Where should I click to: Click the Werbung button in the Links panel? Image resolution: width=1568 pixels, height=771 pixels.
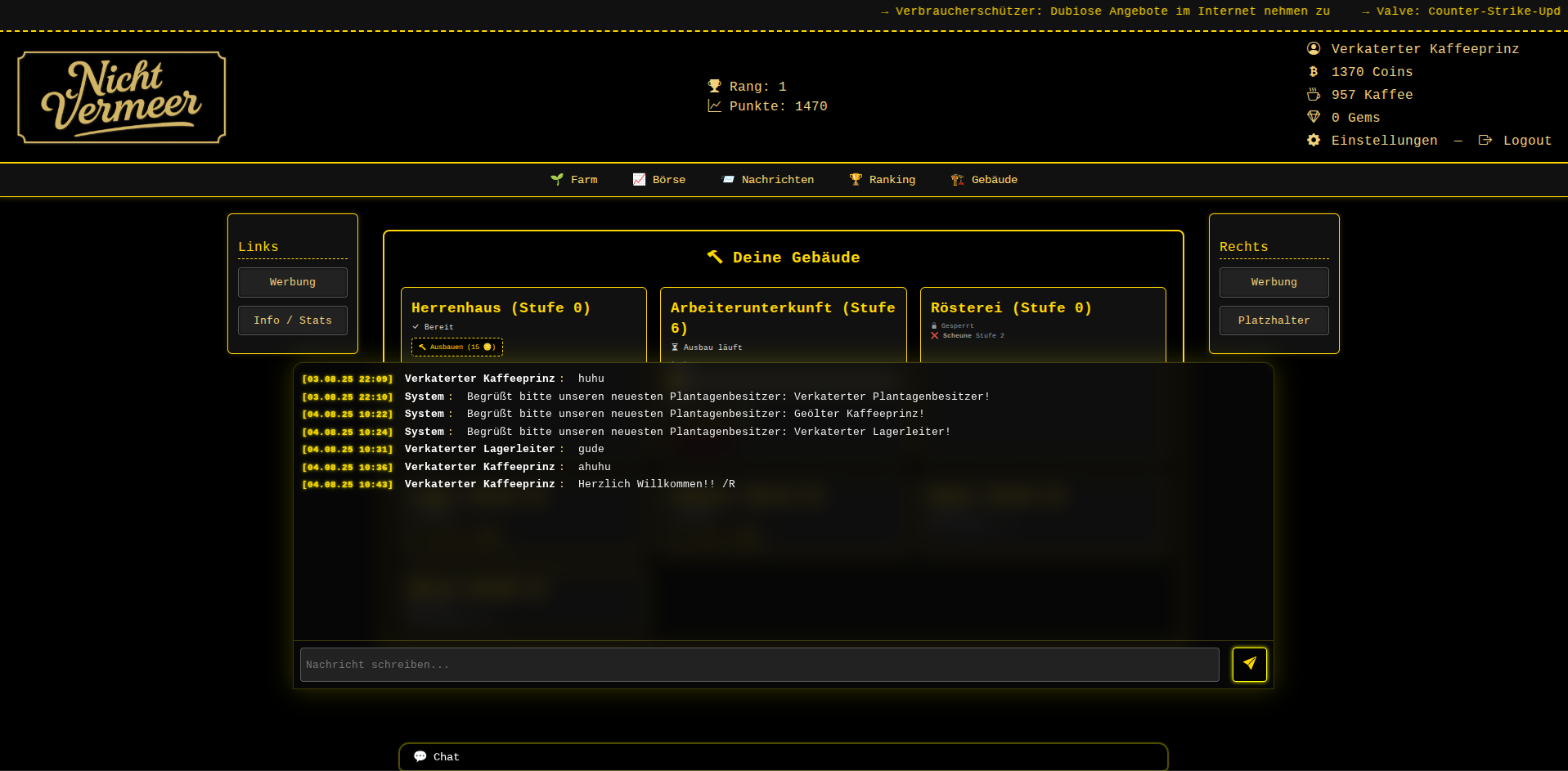pos(292,282)
